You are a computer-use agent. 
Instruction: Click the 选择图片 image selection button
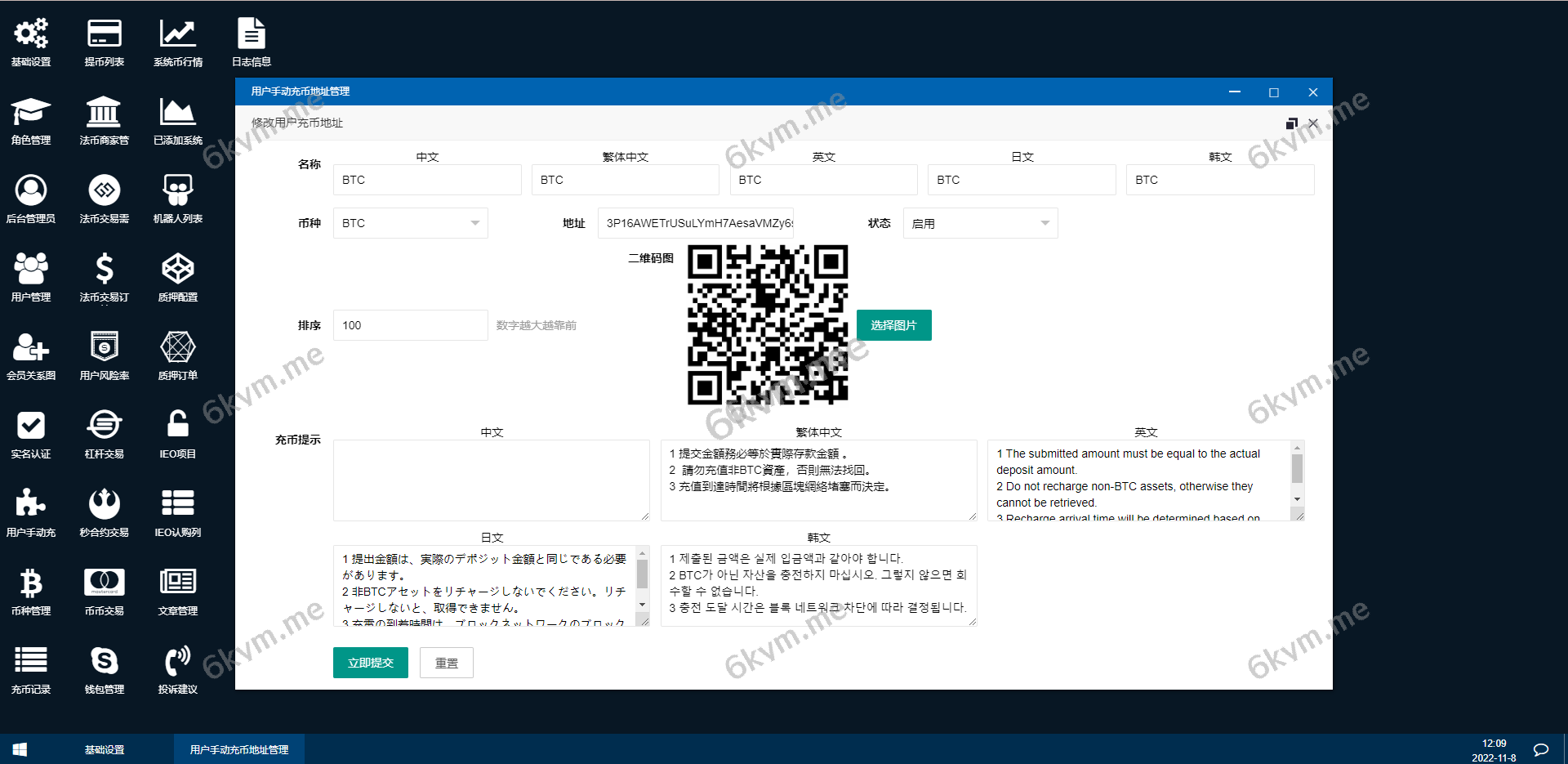pos(893,324)
